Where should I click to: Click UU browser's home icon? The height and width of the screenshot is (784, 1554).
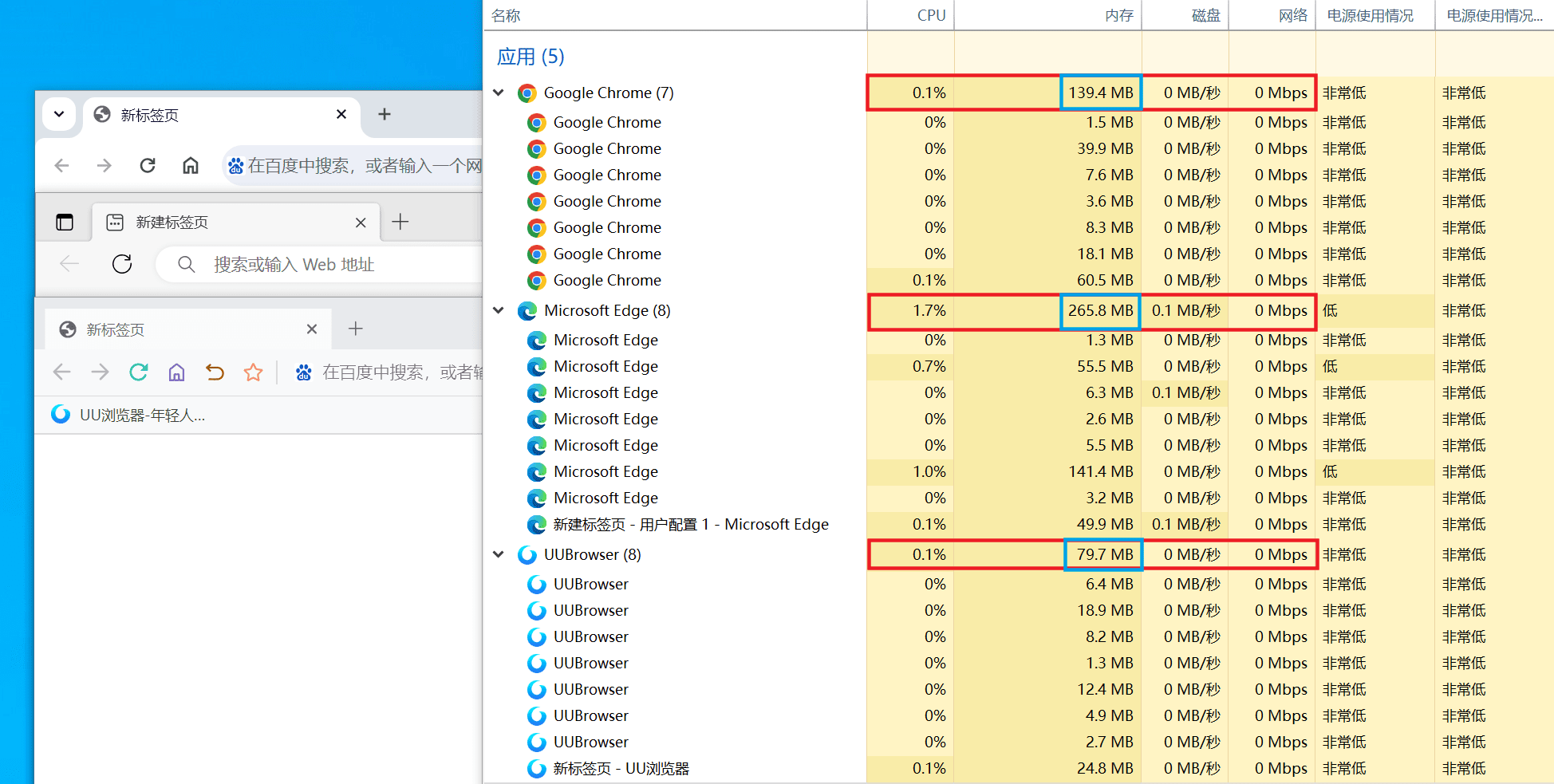click(176, 372)
